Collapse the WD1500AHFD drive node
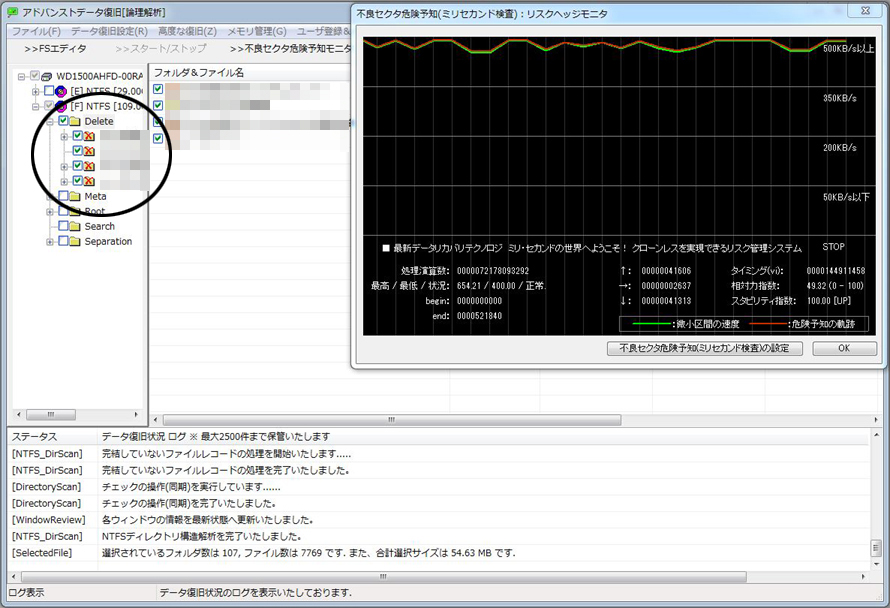This screenshot has width=890, height=608. click(x=22, y=76)
